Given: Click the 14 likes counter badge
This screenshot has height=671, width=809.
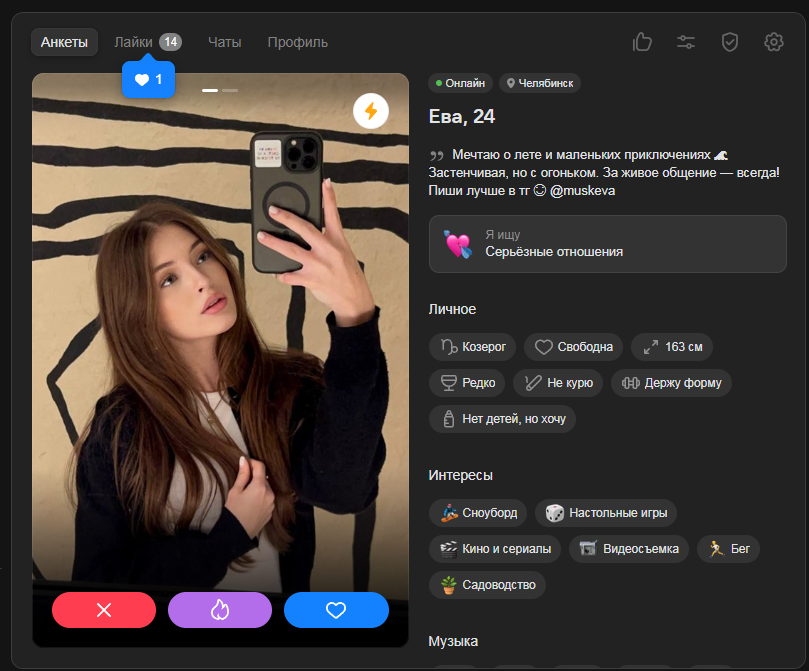Looking at the screenshot, I should tap(170, 42).
